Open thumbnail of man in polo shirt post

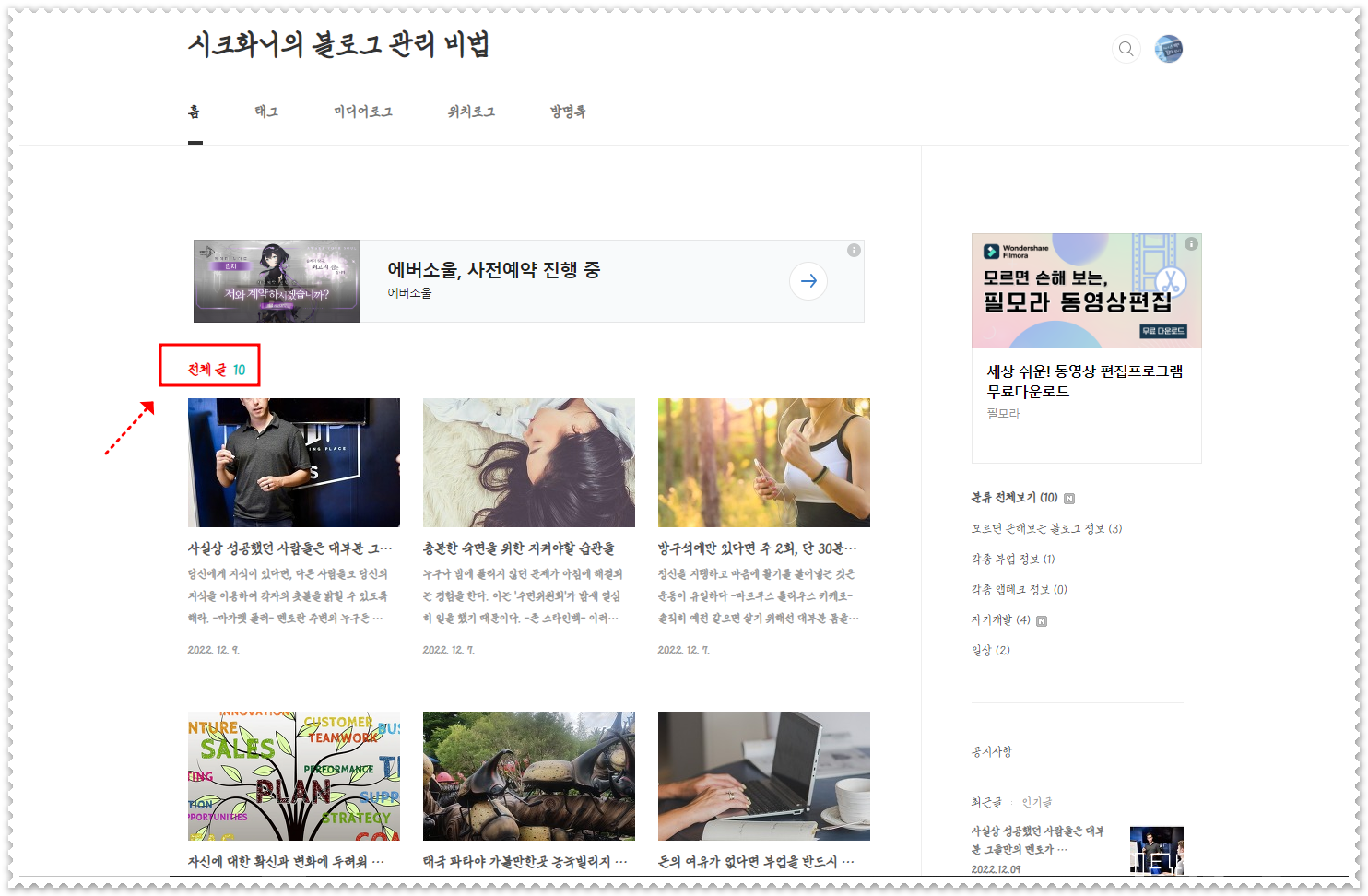point(294,463)
